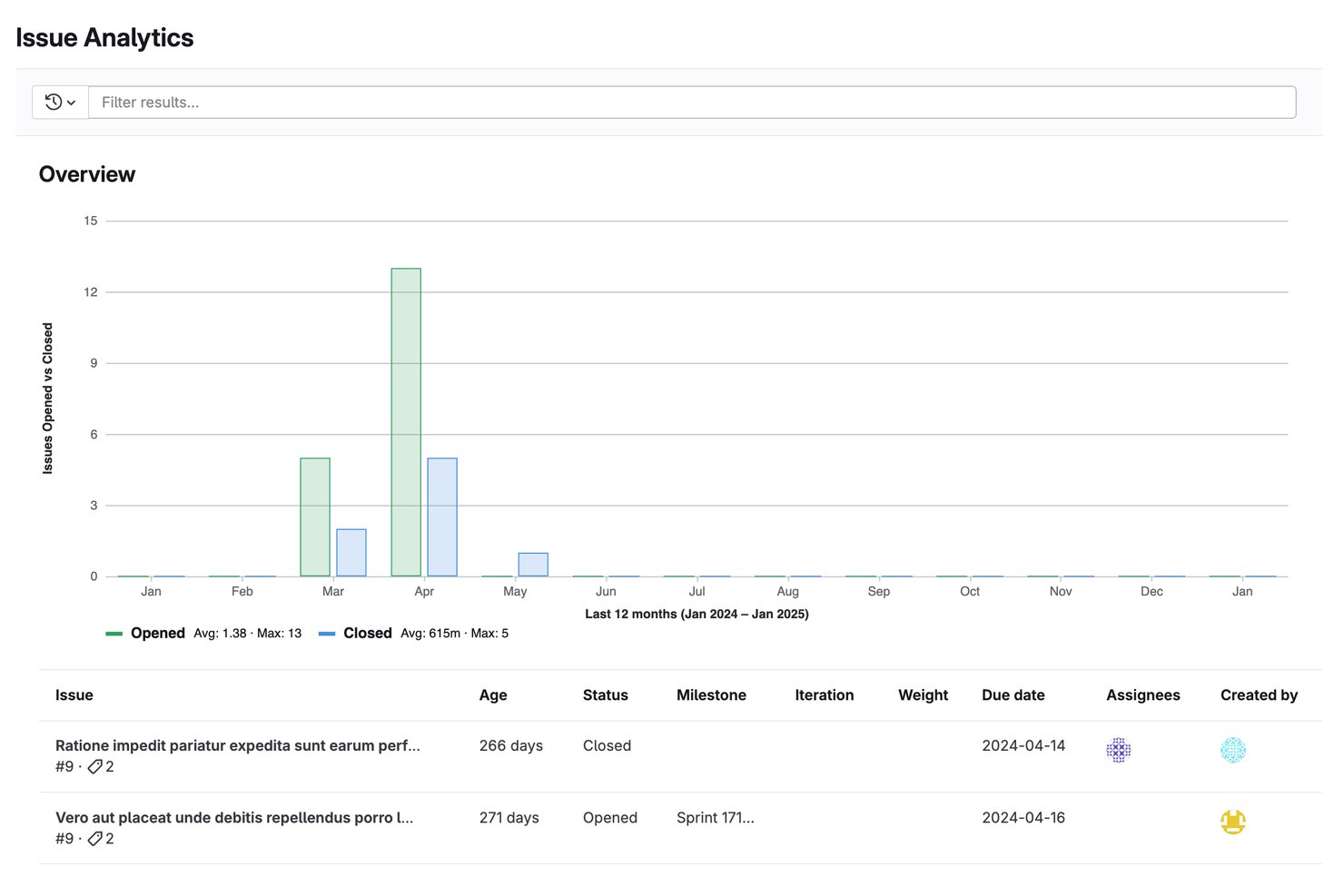Click the Weight column header

pyautogui.click(x=924, y=695)
